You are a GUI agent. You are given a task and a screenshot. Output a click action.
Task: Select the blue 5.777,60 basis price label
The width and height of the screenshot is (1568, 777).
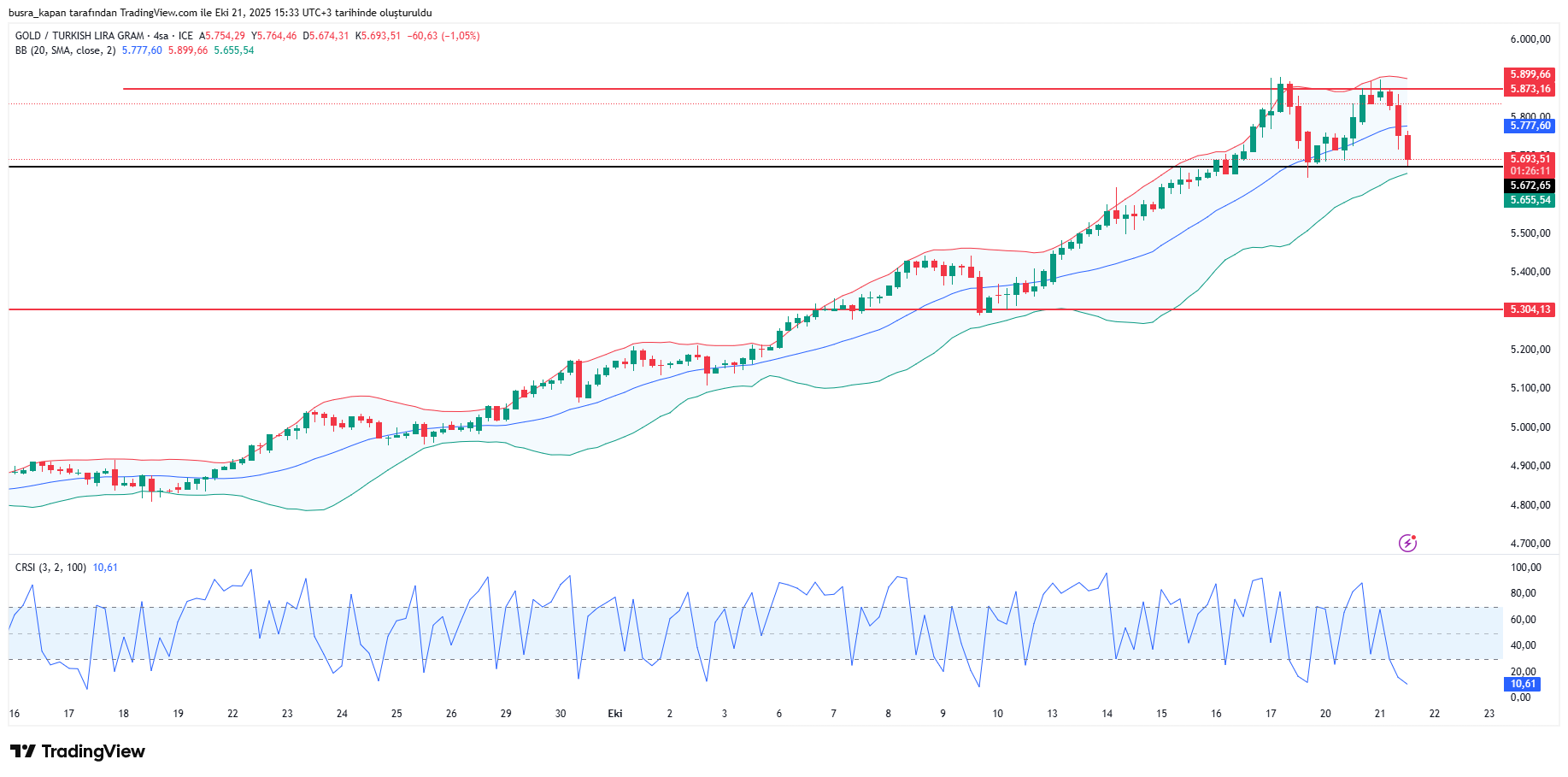coord(1529,126)
